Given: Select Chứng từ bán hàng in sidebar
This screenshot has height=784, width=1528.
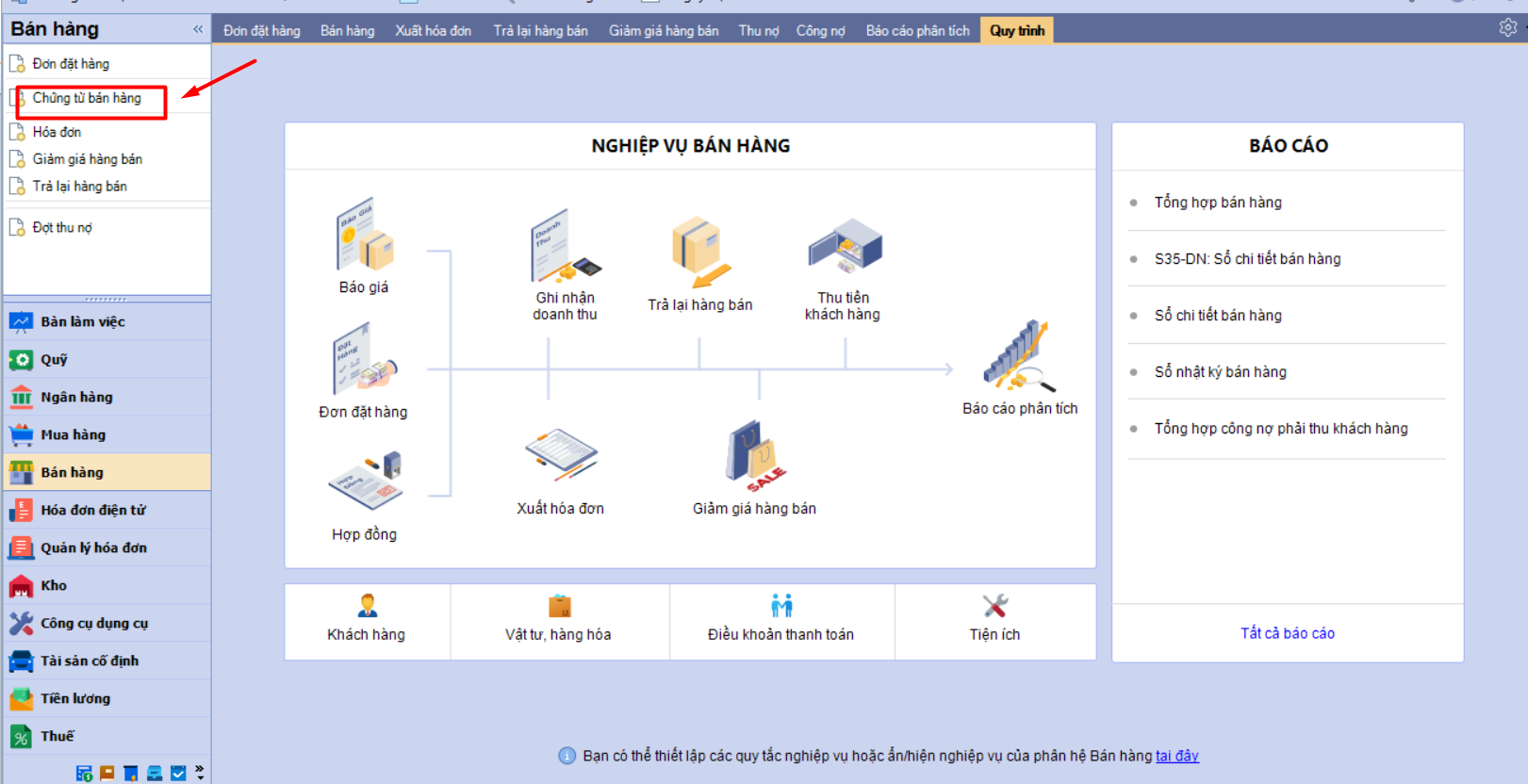Looking at the screenshot, I should pyautogui.click(x=87, y=98).
